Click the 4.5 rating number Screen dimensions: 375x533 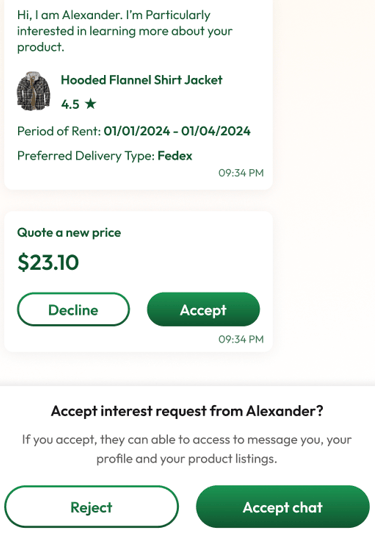point(70,104)
